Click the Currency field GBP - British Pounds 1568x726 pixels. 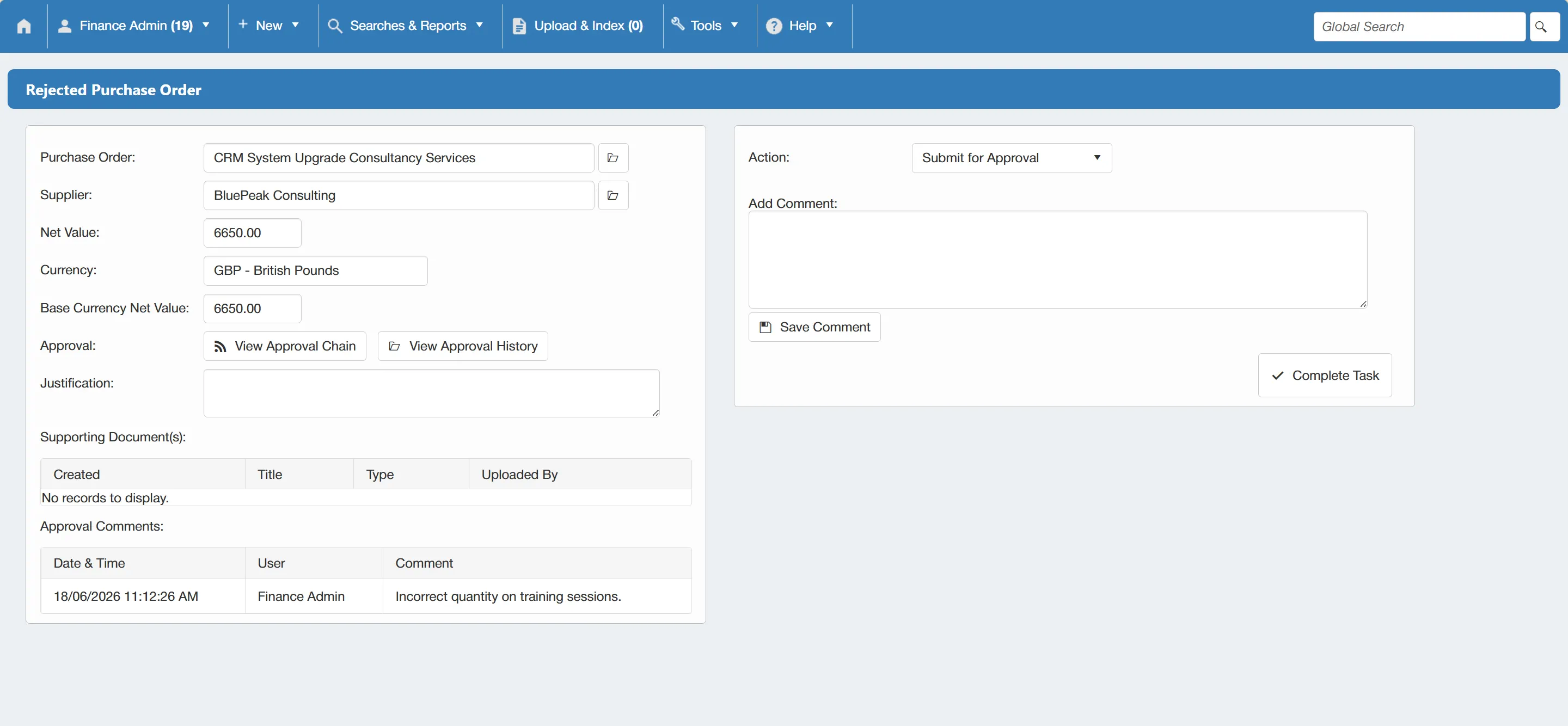(x=315, y=271)
